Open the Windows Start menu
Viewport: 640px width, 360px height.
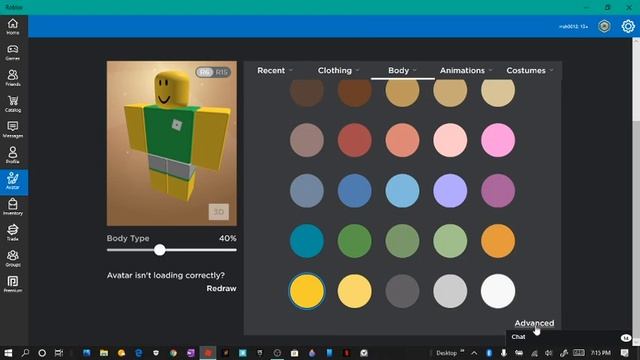click(x=8, y=353)
